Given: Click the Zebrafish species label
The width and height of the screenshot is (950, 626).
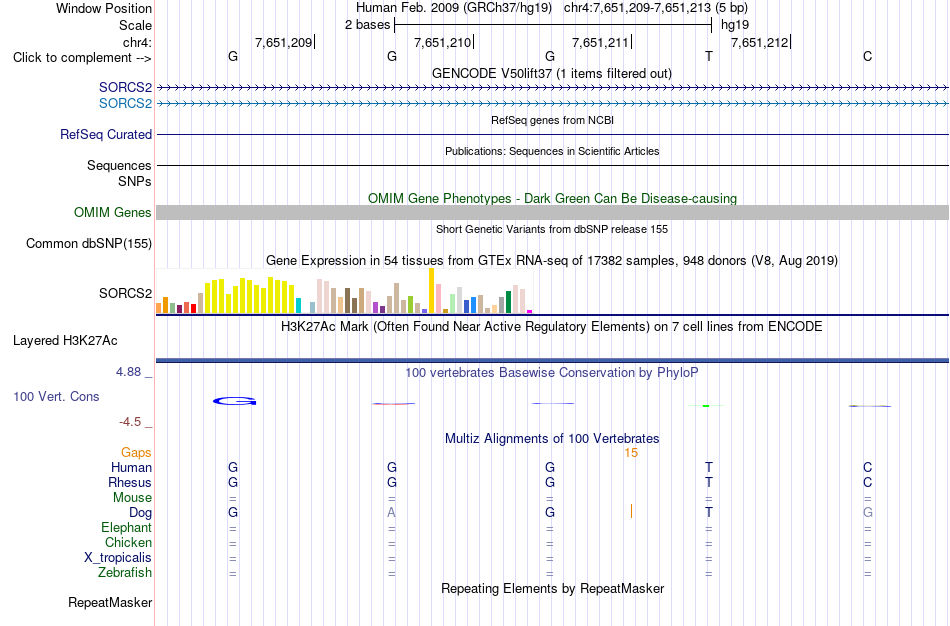Looking at the screenshot, I should coord(125,573).
